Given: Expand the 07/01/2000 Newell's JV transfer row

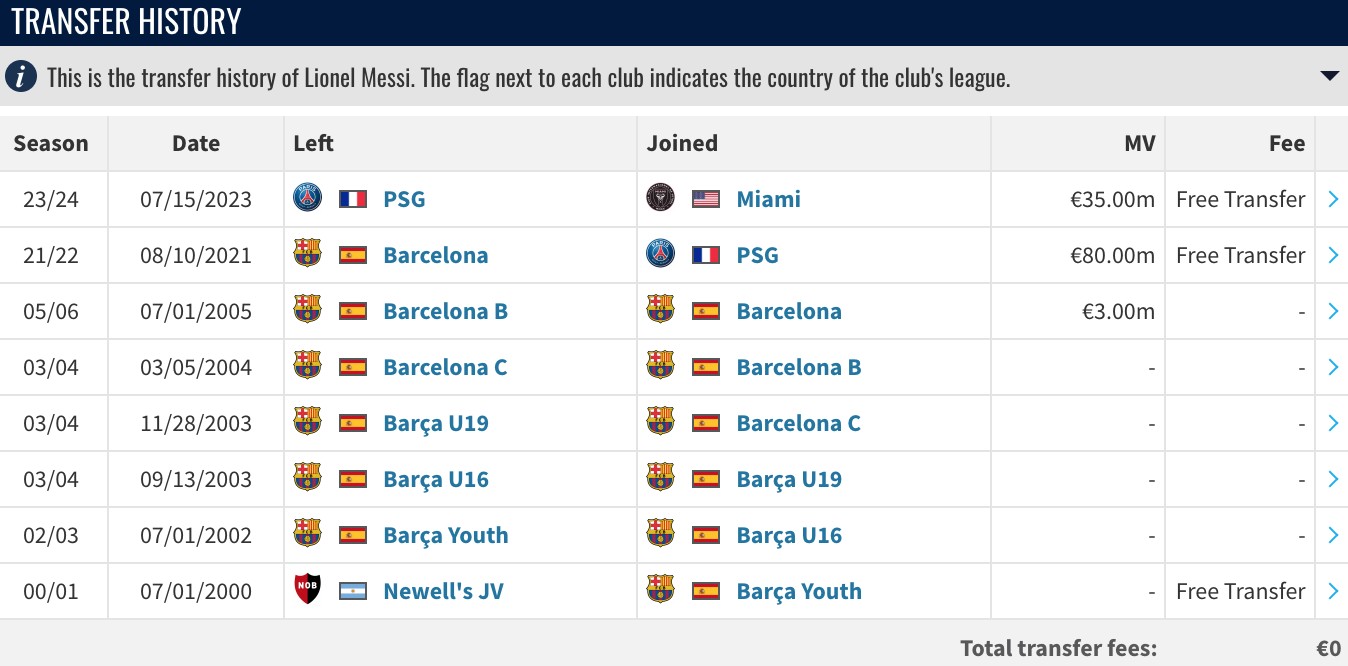Looking at the screenshot, I should pos(1332,591).
